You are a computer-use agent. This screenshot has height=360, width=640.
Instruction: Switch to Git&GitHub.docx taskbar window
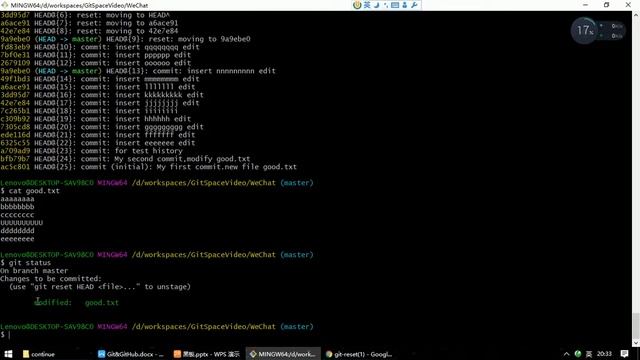pyautogui.click(x=131, y=354)
